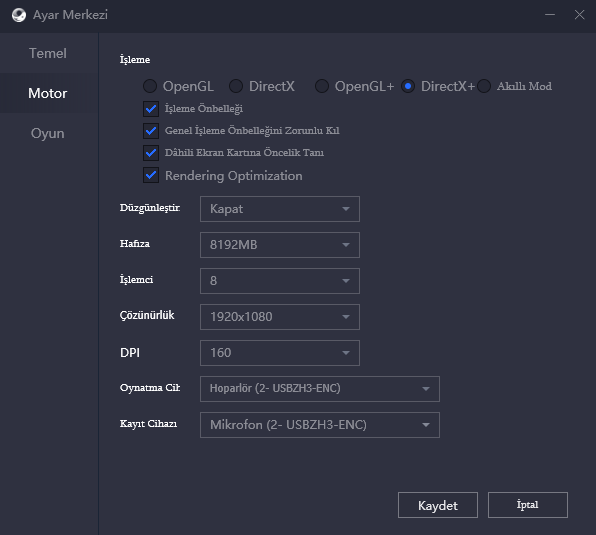The width and height of the screenshot is (596, 535).
Task: Open the Oyun settings tab
Action: click(48, 133)
